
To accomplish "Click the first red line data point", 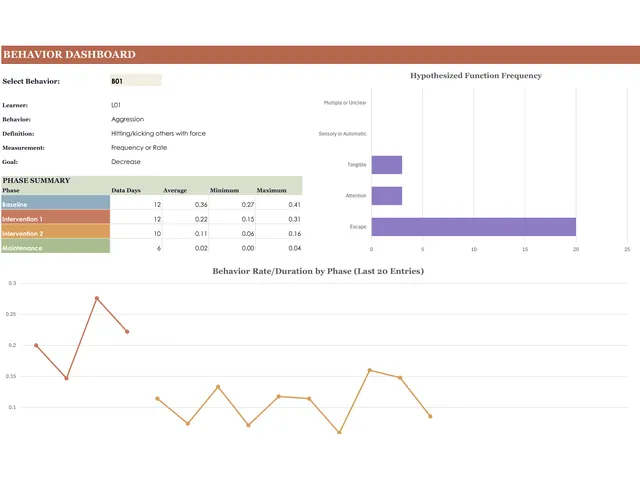I will 36,345.
